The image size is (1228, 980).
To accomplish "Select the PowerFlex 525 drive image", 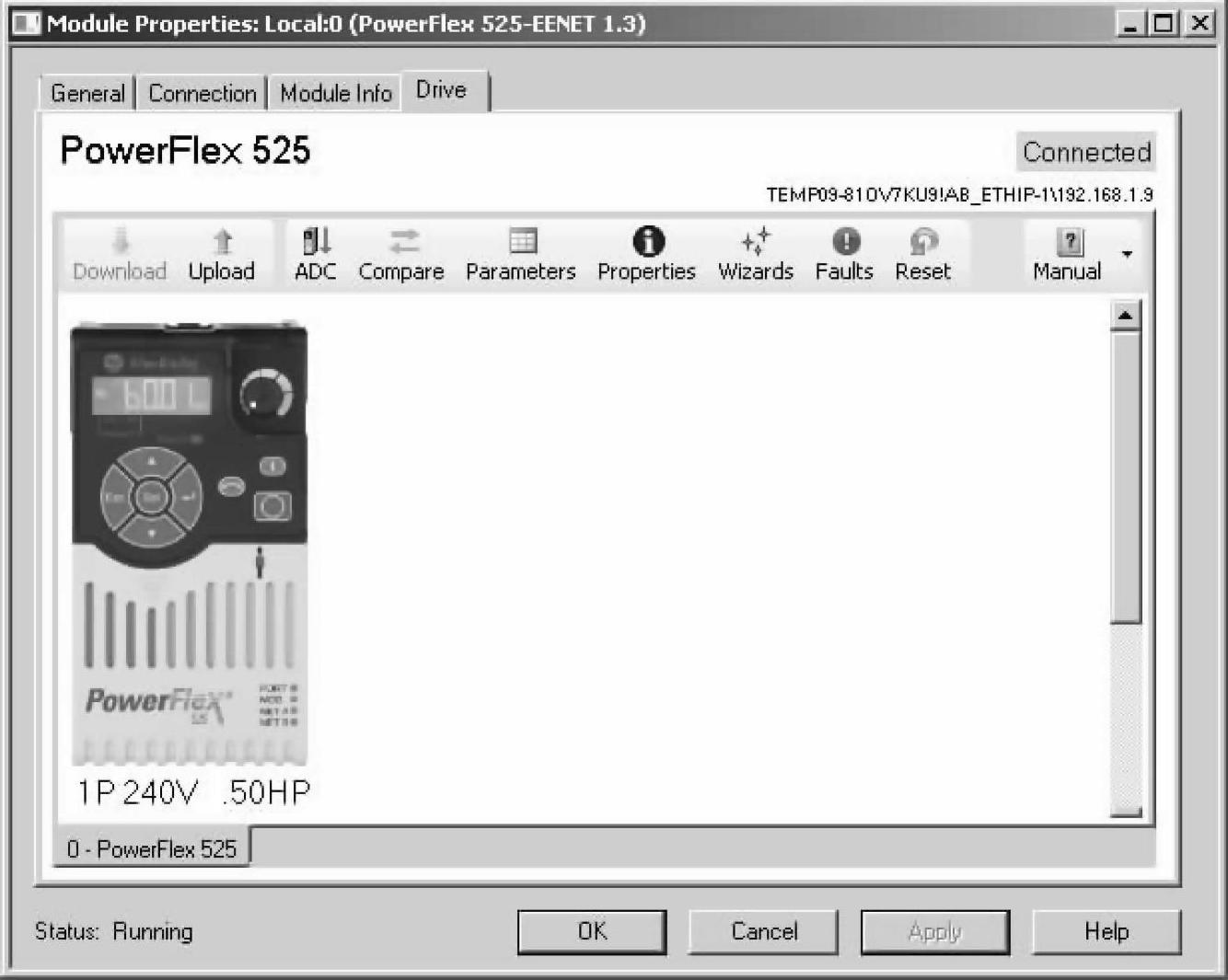I will point(189,543).
